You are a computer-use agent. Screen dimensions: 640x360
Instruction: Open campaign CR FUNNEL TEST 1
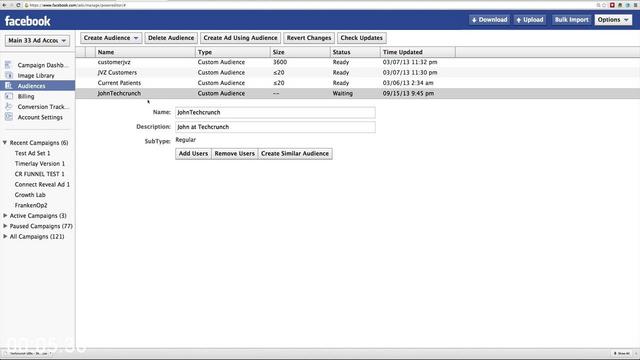[x=39, y=174]
